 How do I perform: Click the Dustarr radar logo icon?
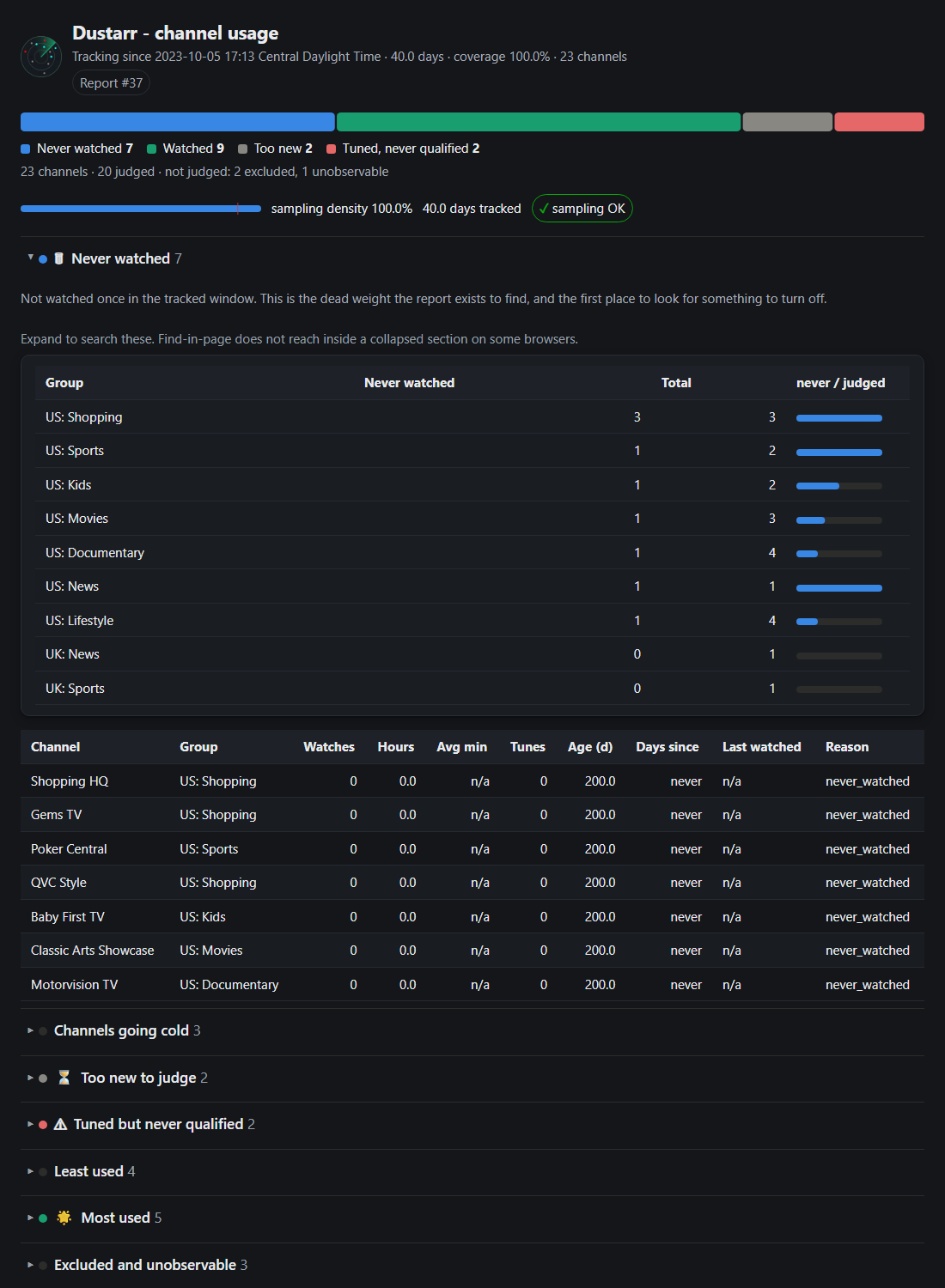[41, 57]
